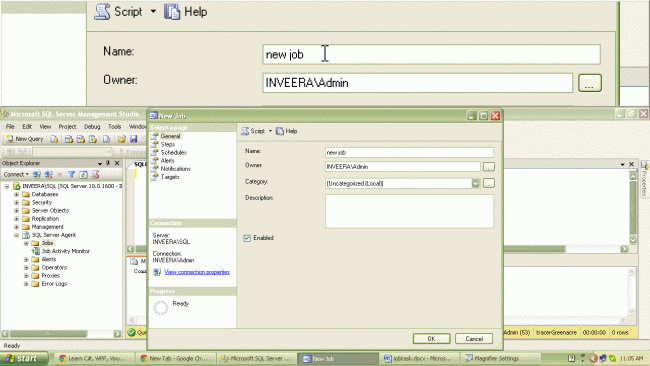This screenshot has height=366, width=650.
Task: Click the Analysis Services DMX Query icon
Action: tap(81, 139)
